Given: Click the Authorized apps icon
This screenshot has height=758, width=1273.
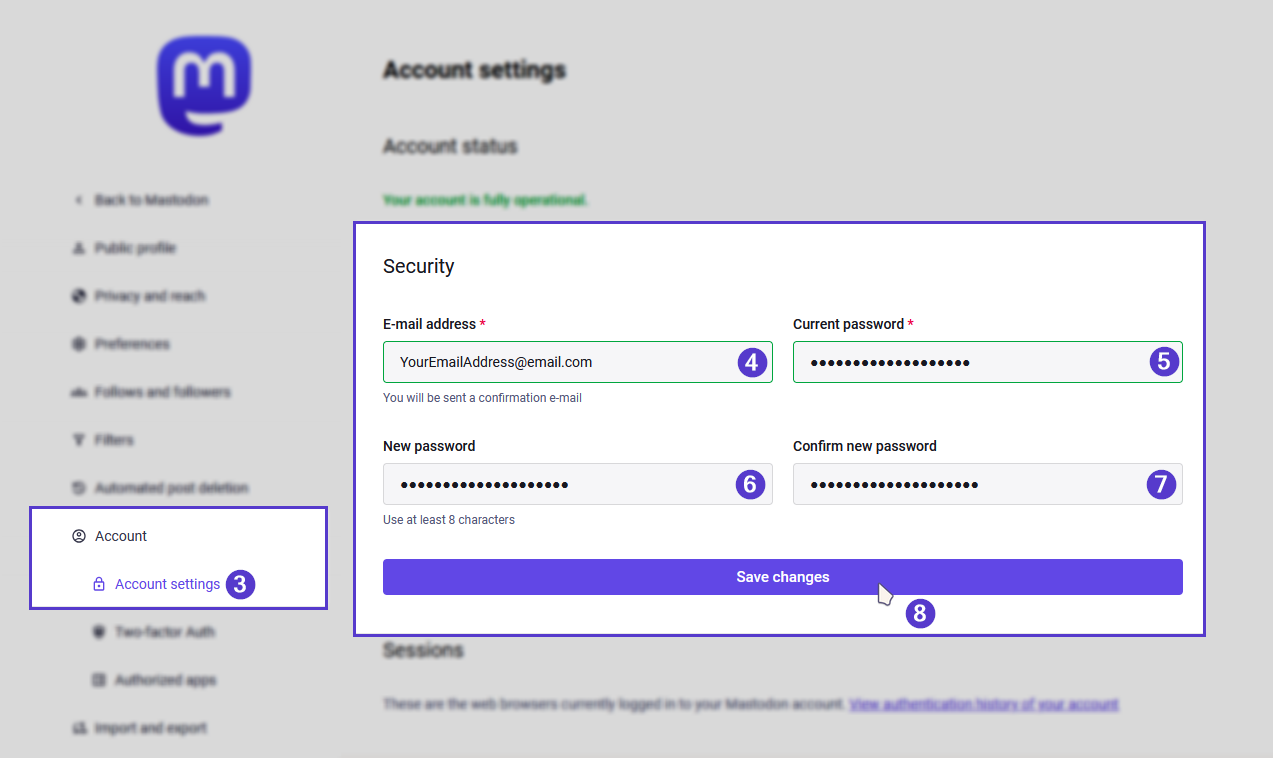Looking at the screenshot, I should coord(98,680).
